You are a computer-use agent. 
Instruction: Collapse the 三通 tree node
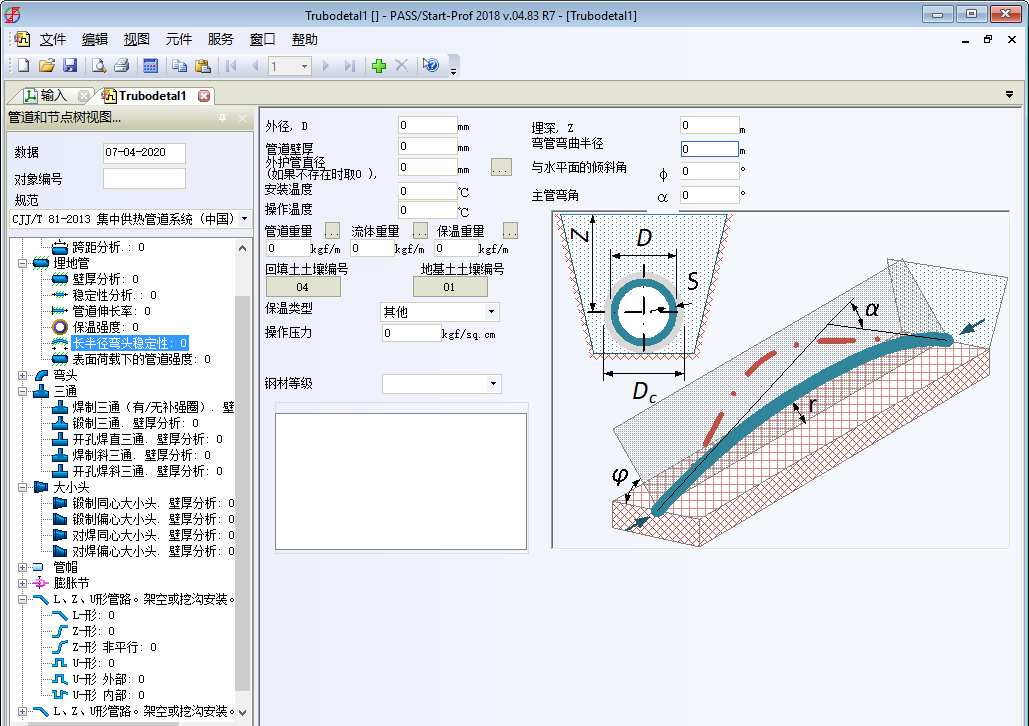coord(23,391)
